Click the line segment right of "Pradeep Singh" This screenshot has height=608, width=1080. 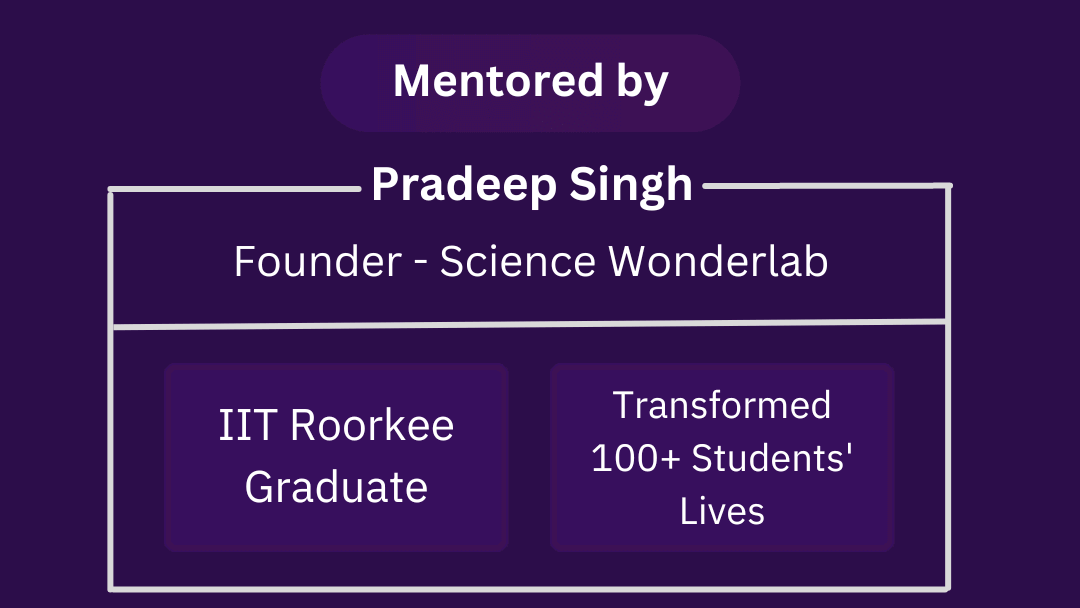tap(827, 185)
